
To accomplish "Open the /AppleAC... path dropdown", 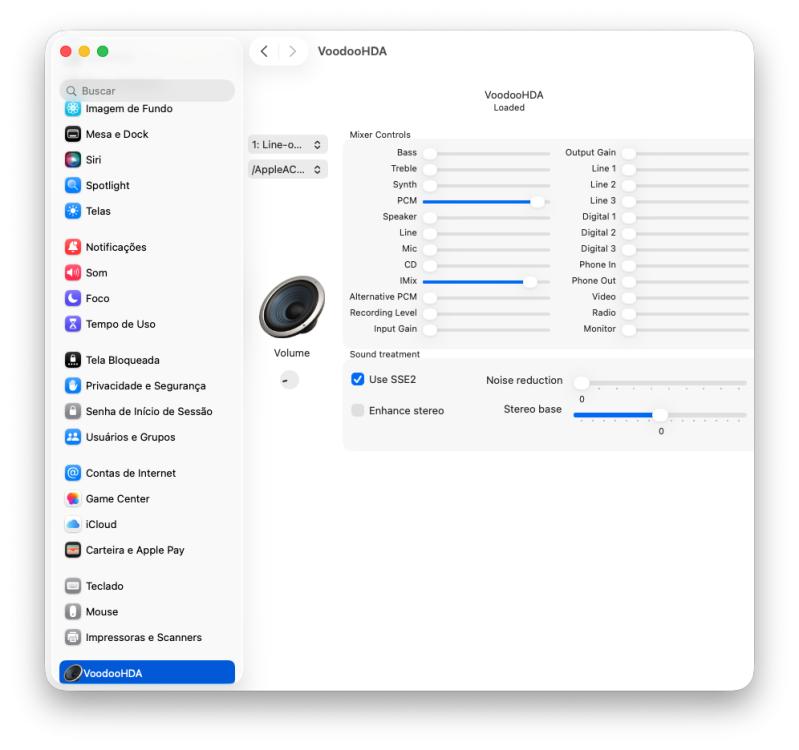I will point(288,170).
